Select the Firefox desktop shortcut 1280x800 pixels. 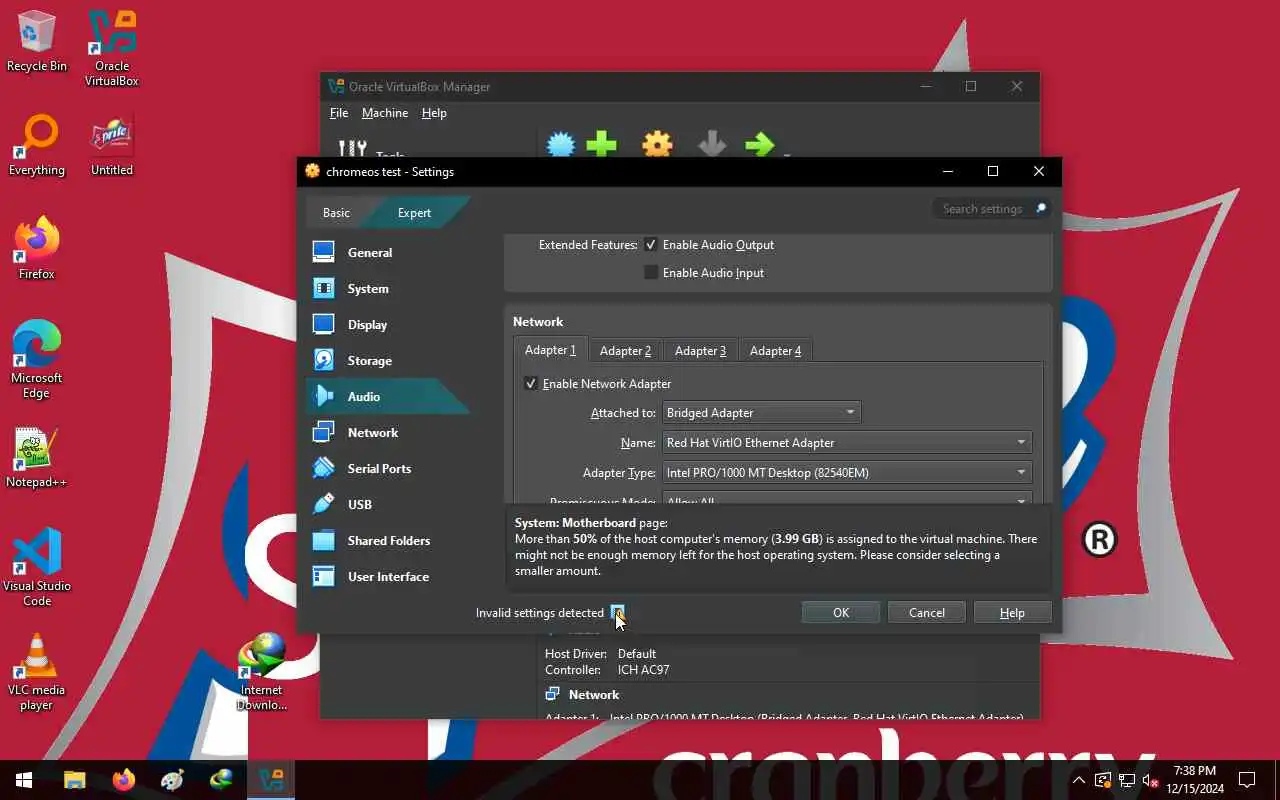[x=37, y=249]
